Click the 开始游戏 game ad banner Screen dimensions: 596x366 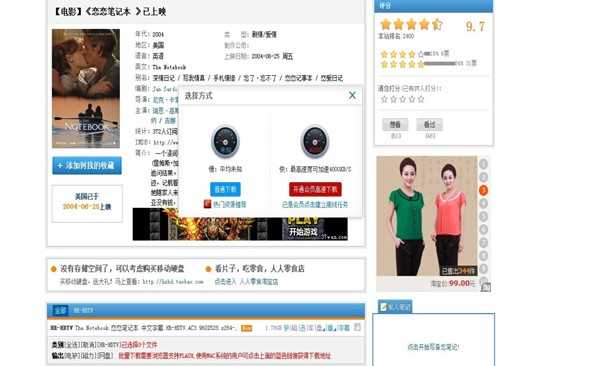240,228
